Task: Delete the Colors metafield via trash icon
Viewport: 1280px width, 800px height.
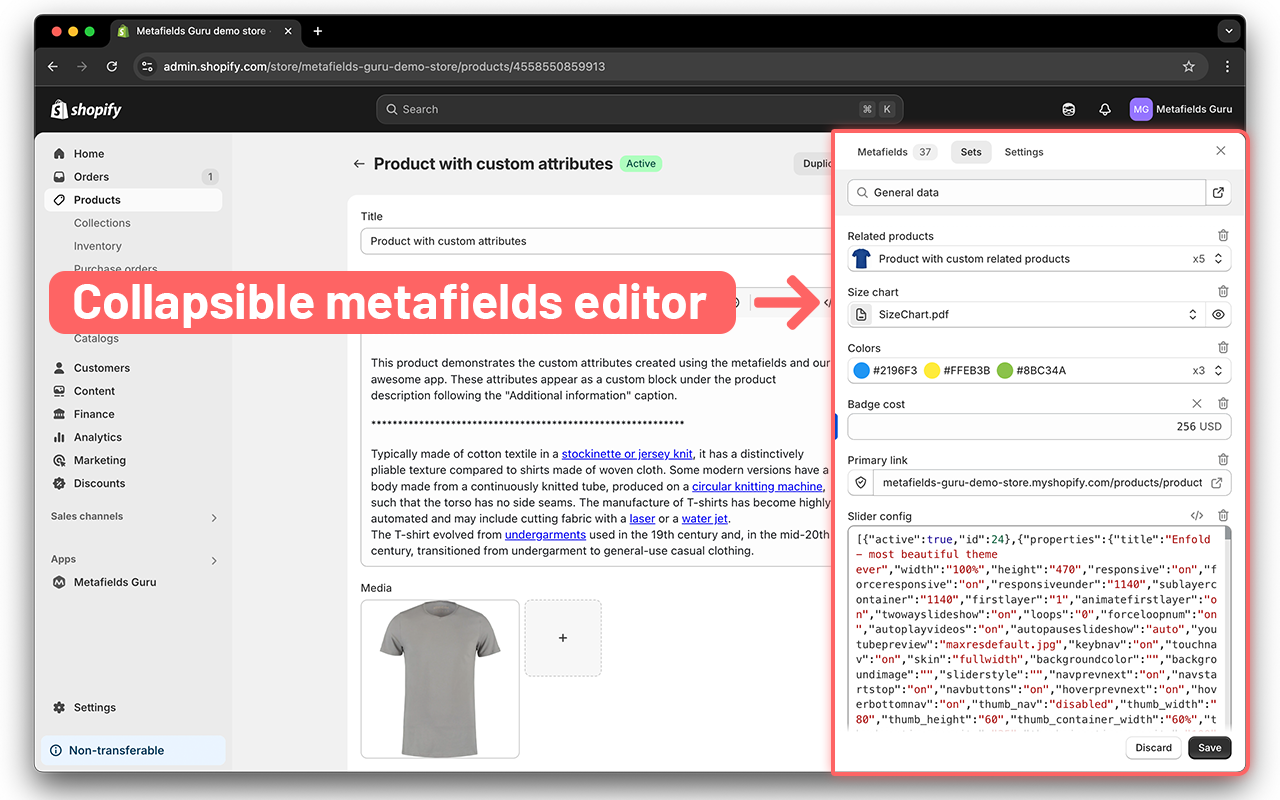Action: coord(1221,347)
